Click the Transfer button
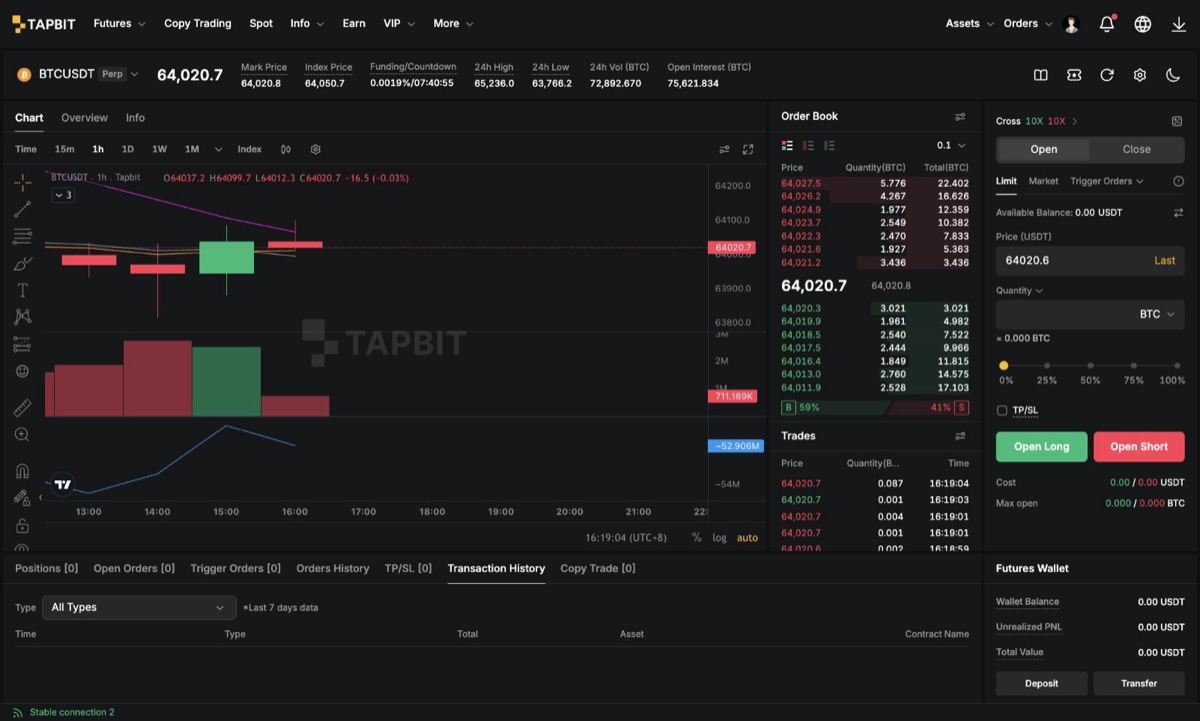 [x=1138, y=684]
